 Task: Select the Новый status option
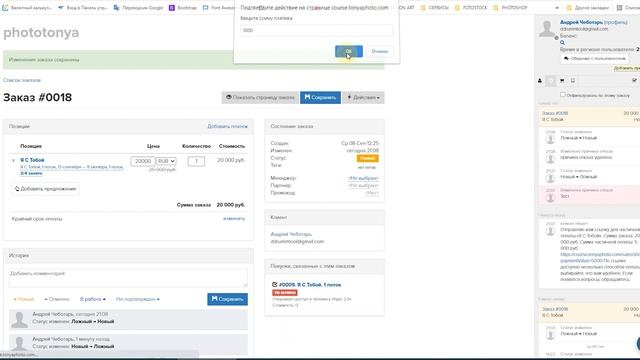tap(24, 299)
